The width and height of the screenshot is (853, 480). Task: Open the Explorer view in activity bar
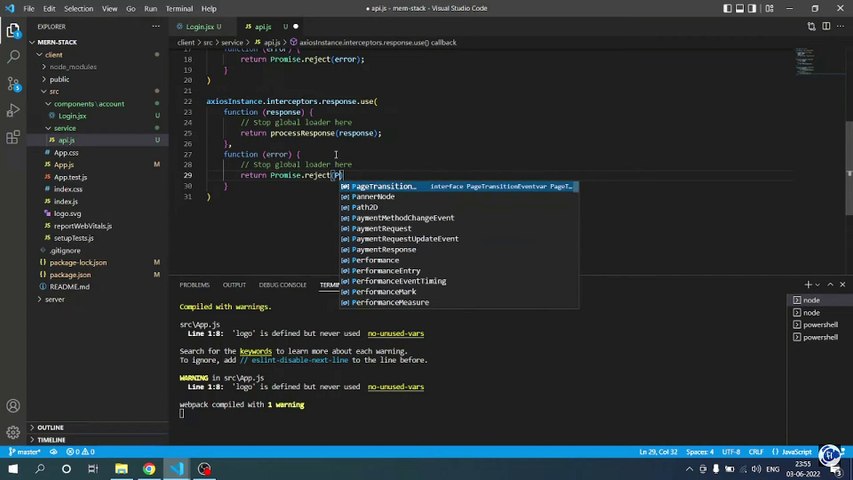[x=13, y=30]
